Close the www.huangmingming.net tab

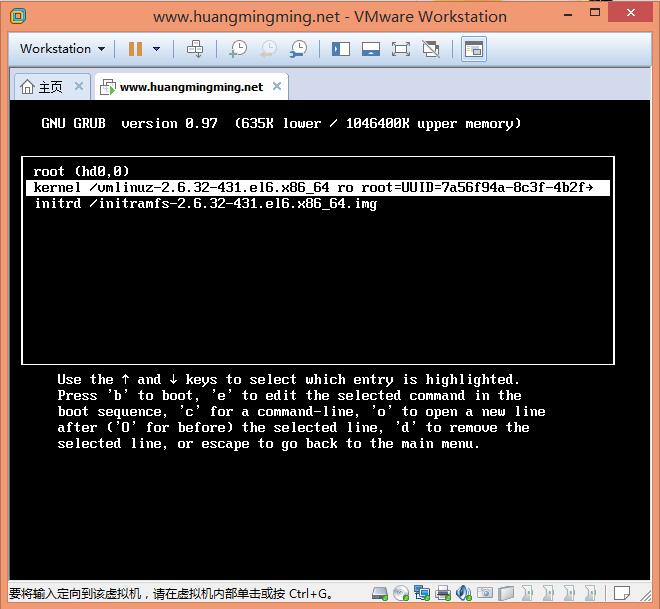[x=277, y=86]
